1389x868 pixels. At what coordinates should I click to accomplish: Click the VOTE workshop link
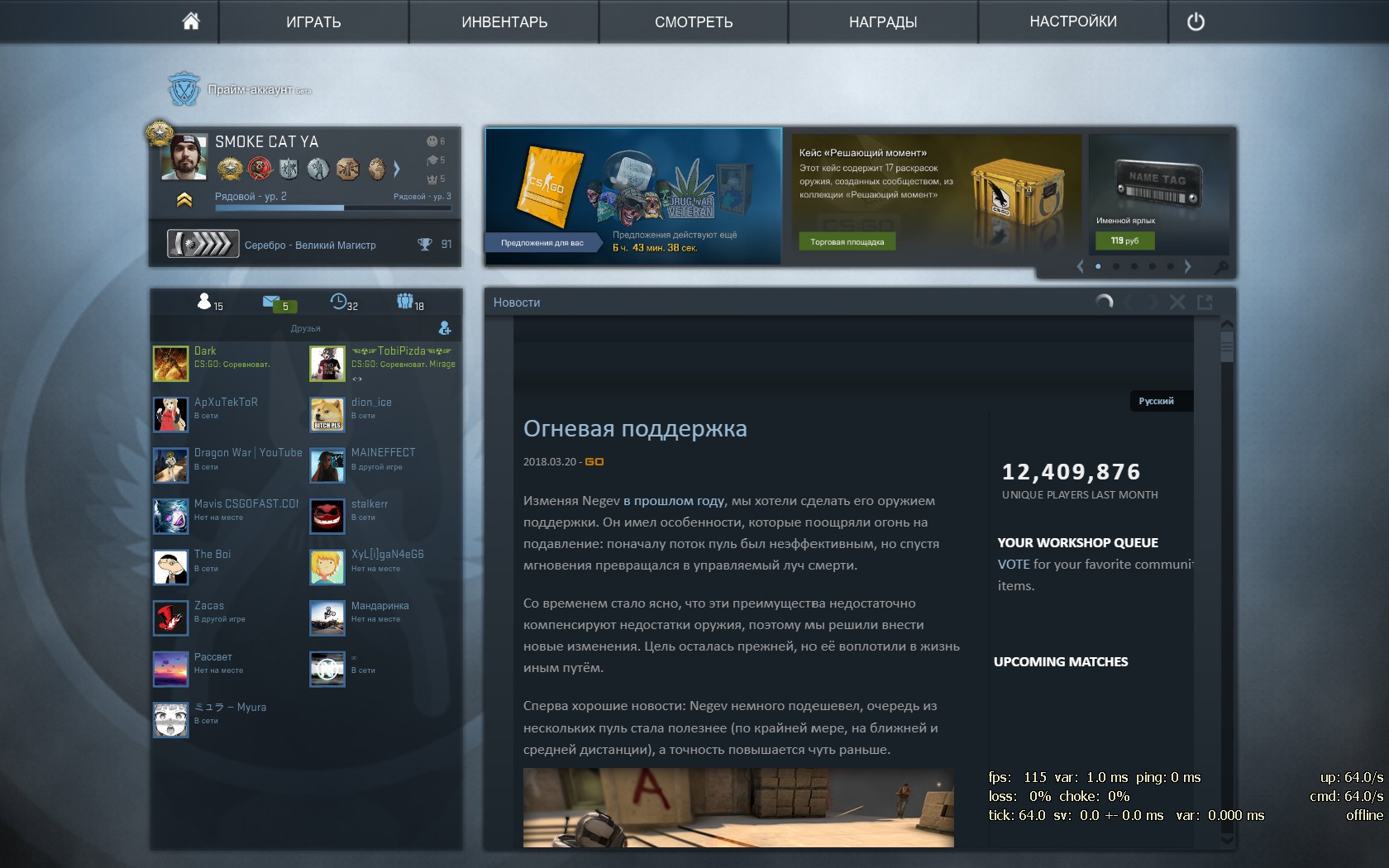click(x=1014, y=565)
